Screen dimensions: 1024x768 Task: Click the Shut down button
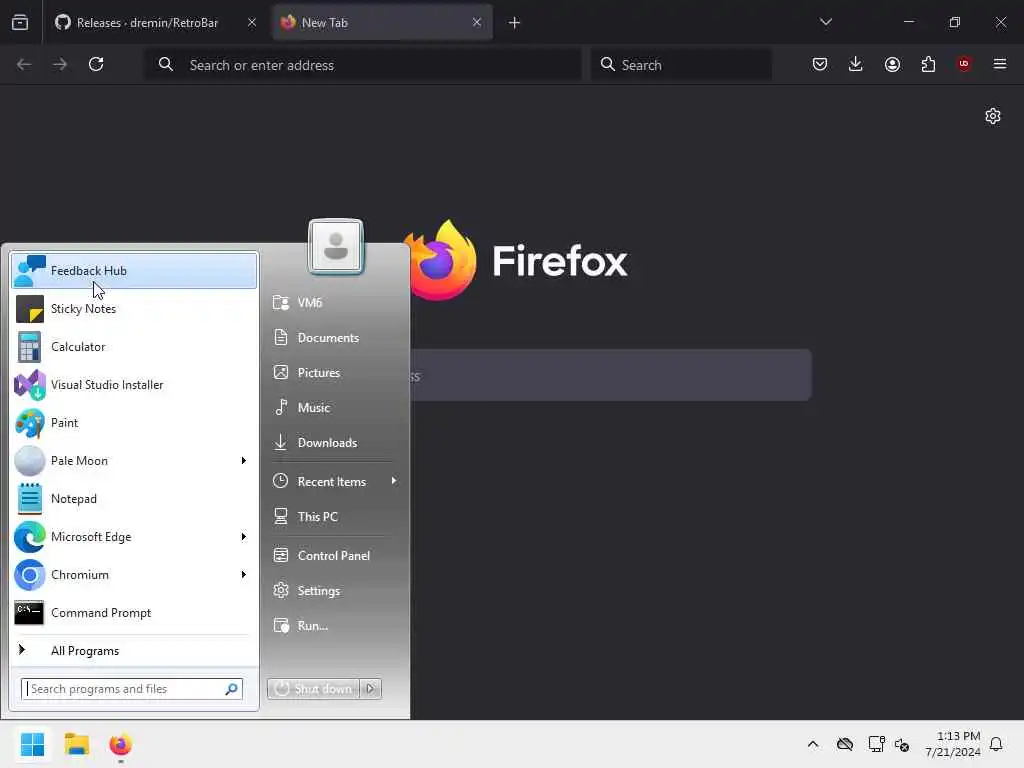tap(313, 688)
